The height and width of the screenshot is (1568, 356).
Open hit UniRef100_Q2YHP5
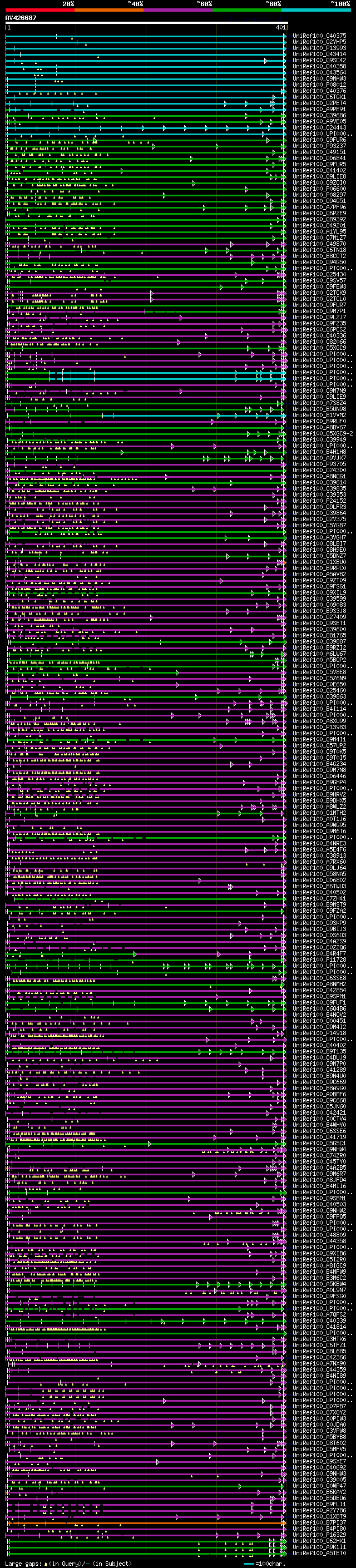(319, 42)
